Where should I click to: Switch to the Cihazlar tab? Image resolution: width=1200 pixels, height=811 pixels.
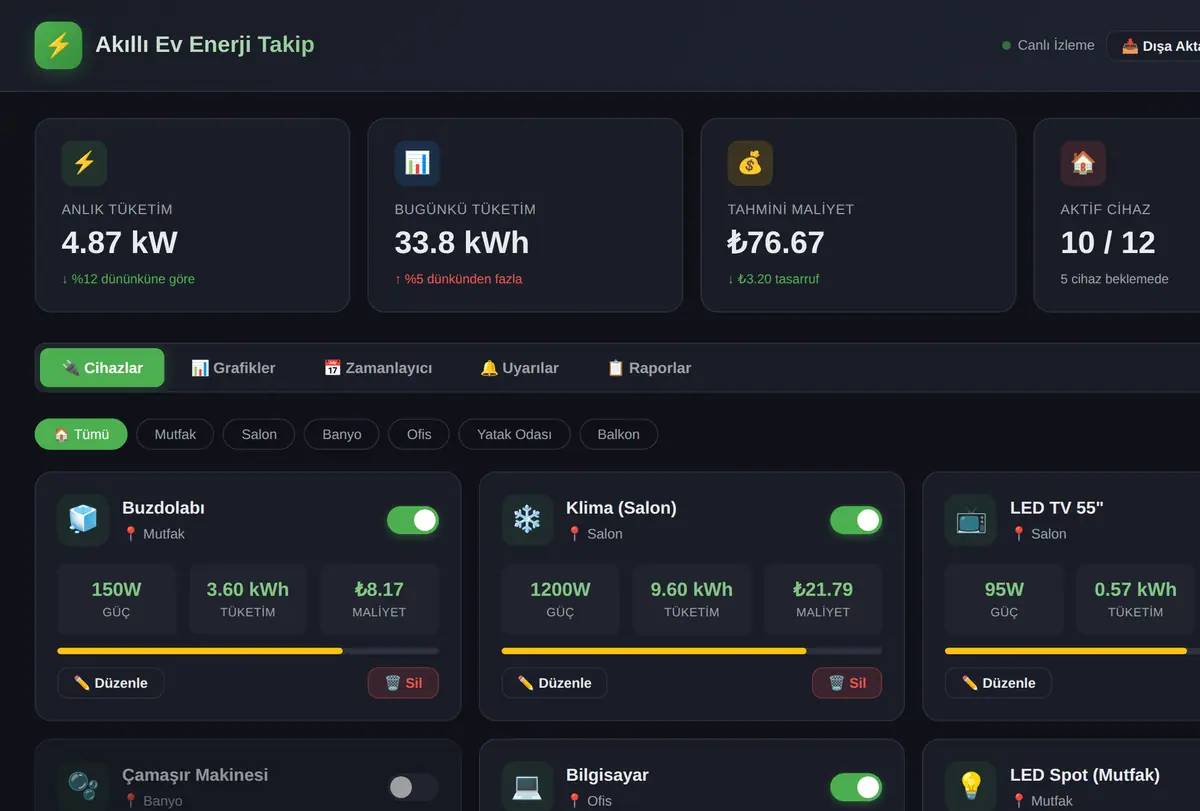pyautogui.click(x=102, y=368)
